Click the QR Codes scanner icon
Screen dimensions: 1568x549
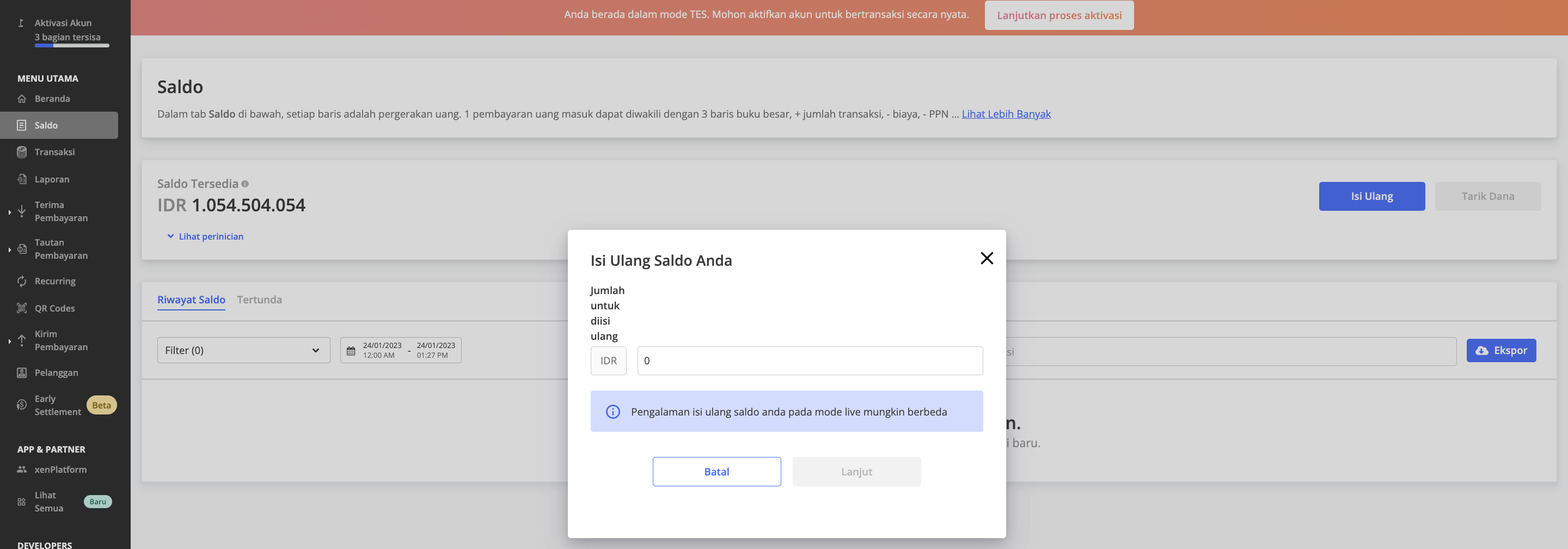(x=22, y=308)
